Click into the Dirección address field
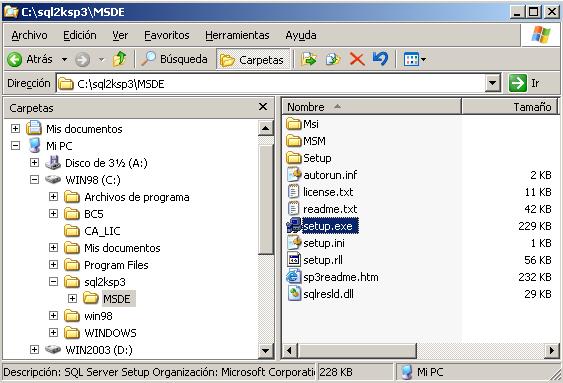The image size is (563, 383). [271, 83]
